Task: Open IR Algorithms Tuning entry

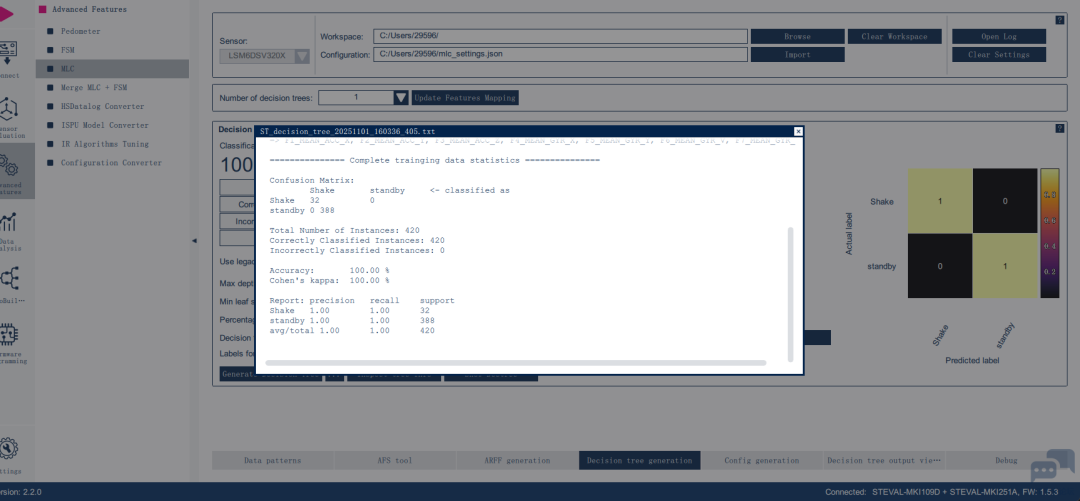Action: click(104, 144)
